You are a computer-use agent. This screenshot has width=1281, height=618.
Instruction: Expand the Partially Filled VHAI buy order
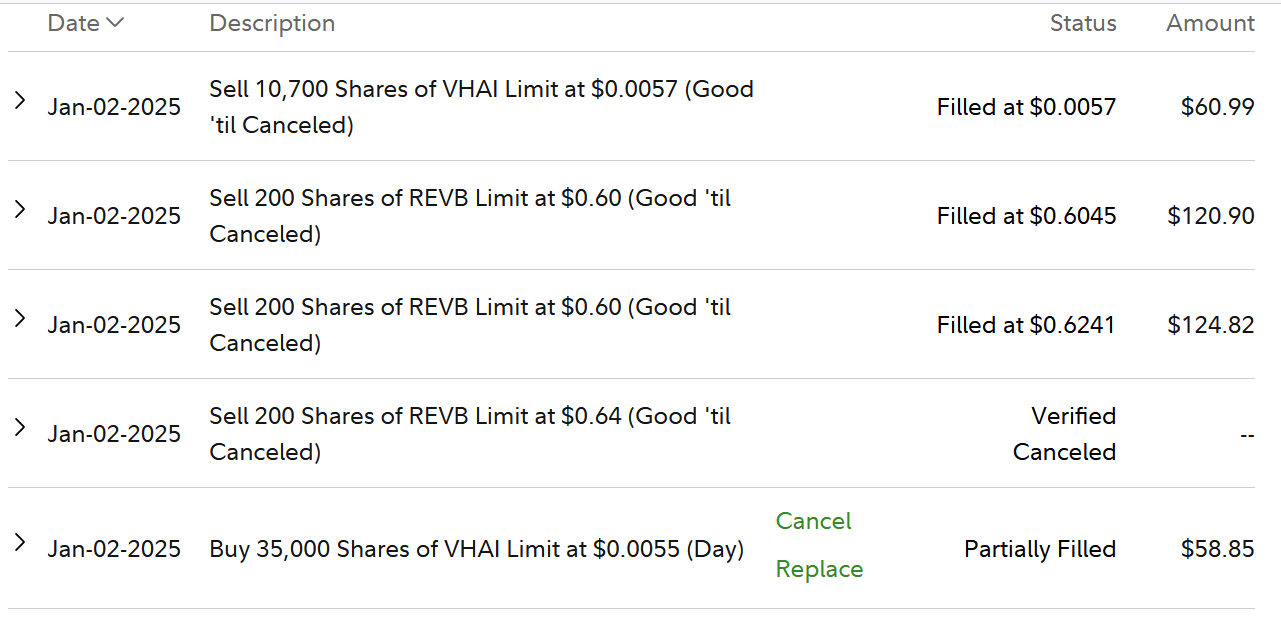19,542
